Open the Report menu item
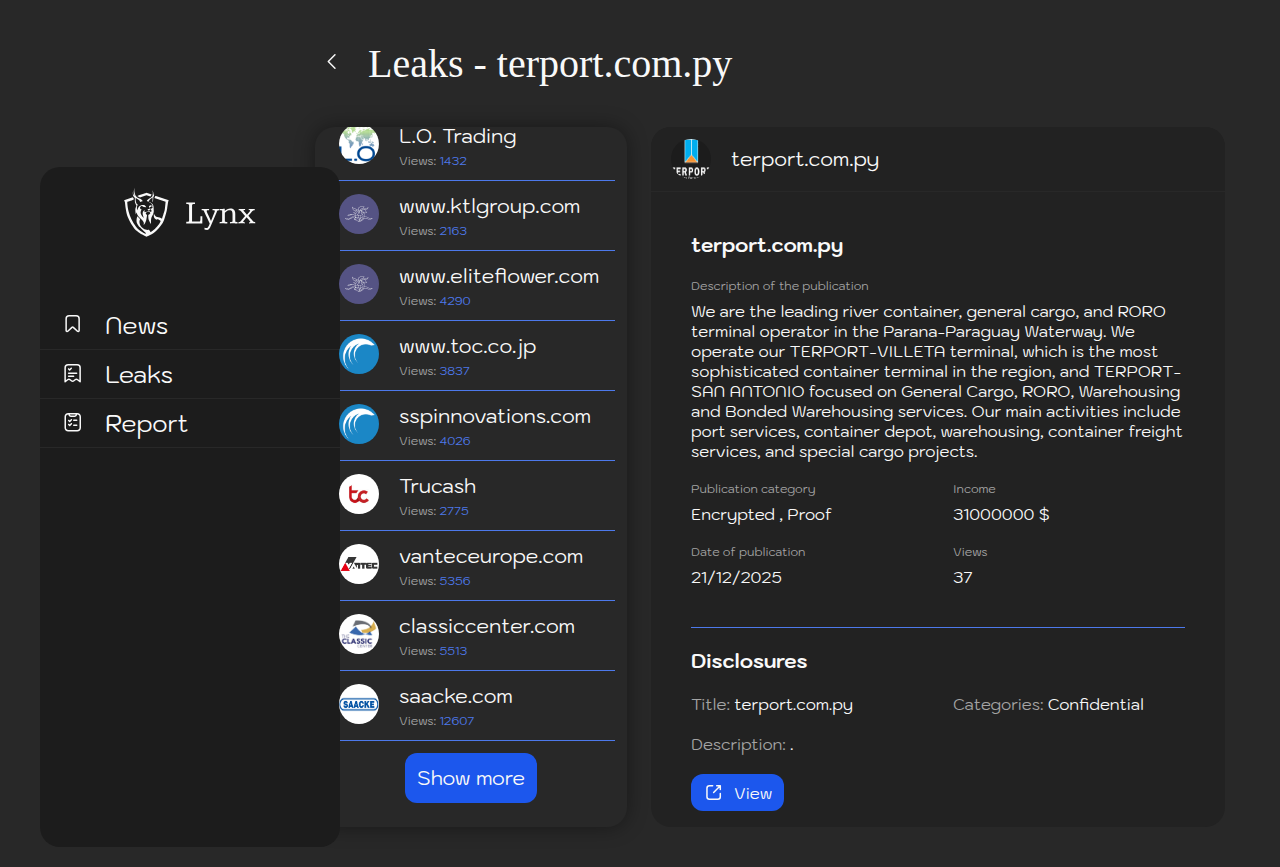Screen dimensions: 1280x867 146,424
